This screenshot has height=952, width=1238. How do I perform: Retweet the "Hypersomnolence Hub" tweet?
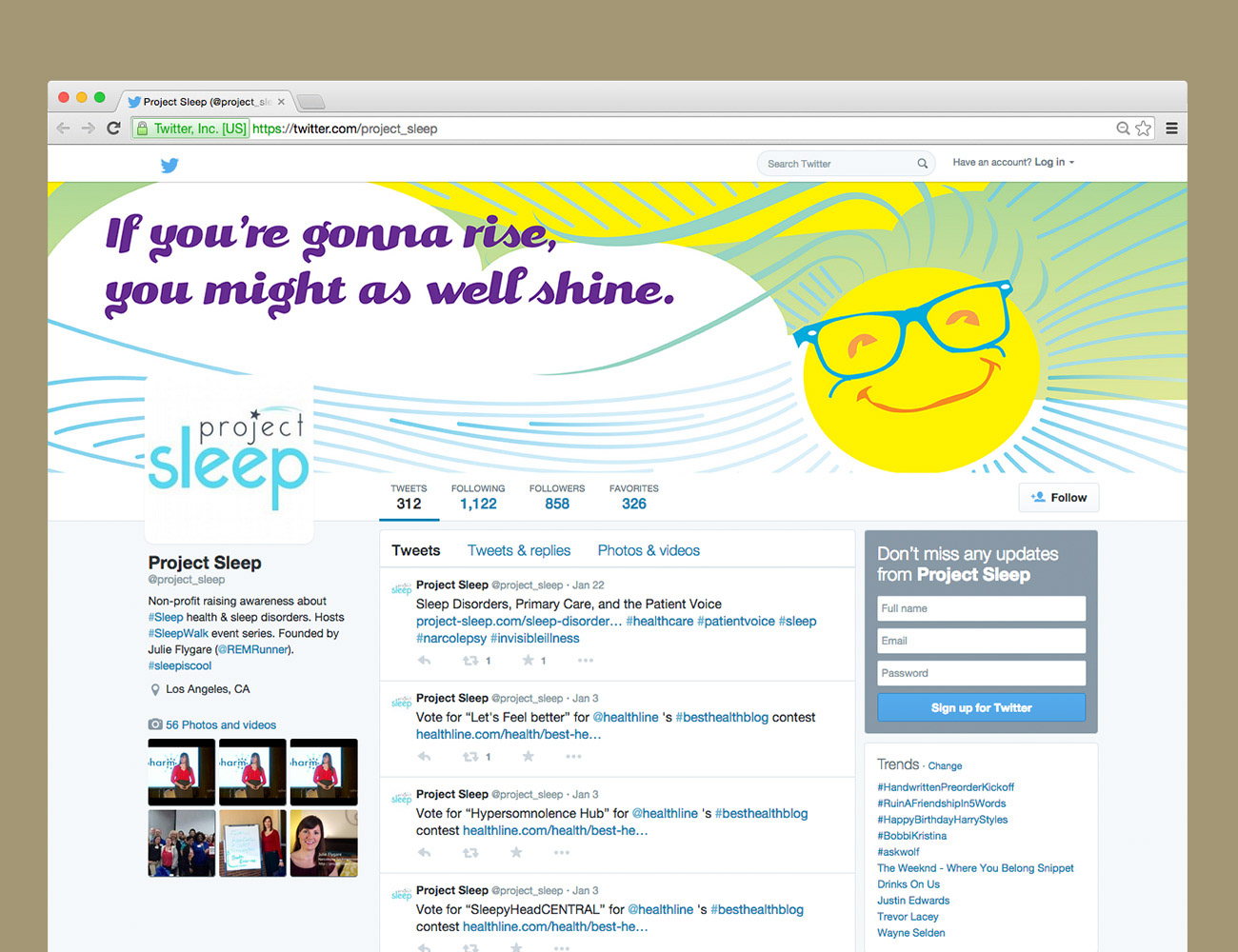click(x=470, y=853)
